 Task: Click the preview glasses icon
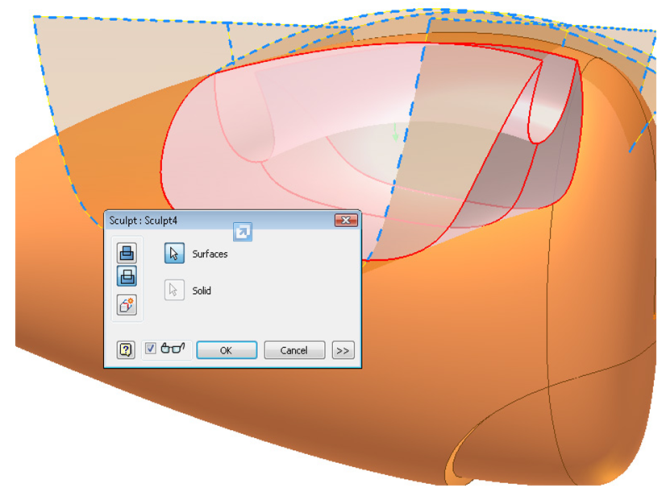coord(173,348)
